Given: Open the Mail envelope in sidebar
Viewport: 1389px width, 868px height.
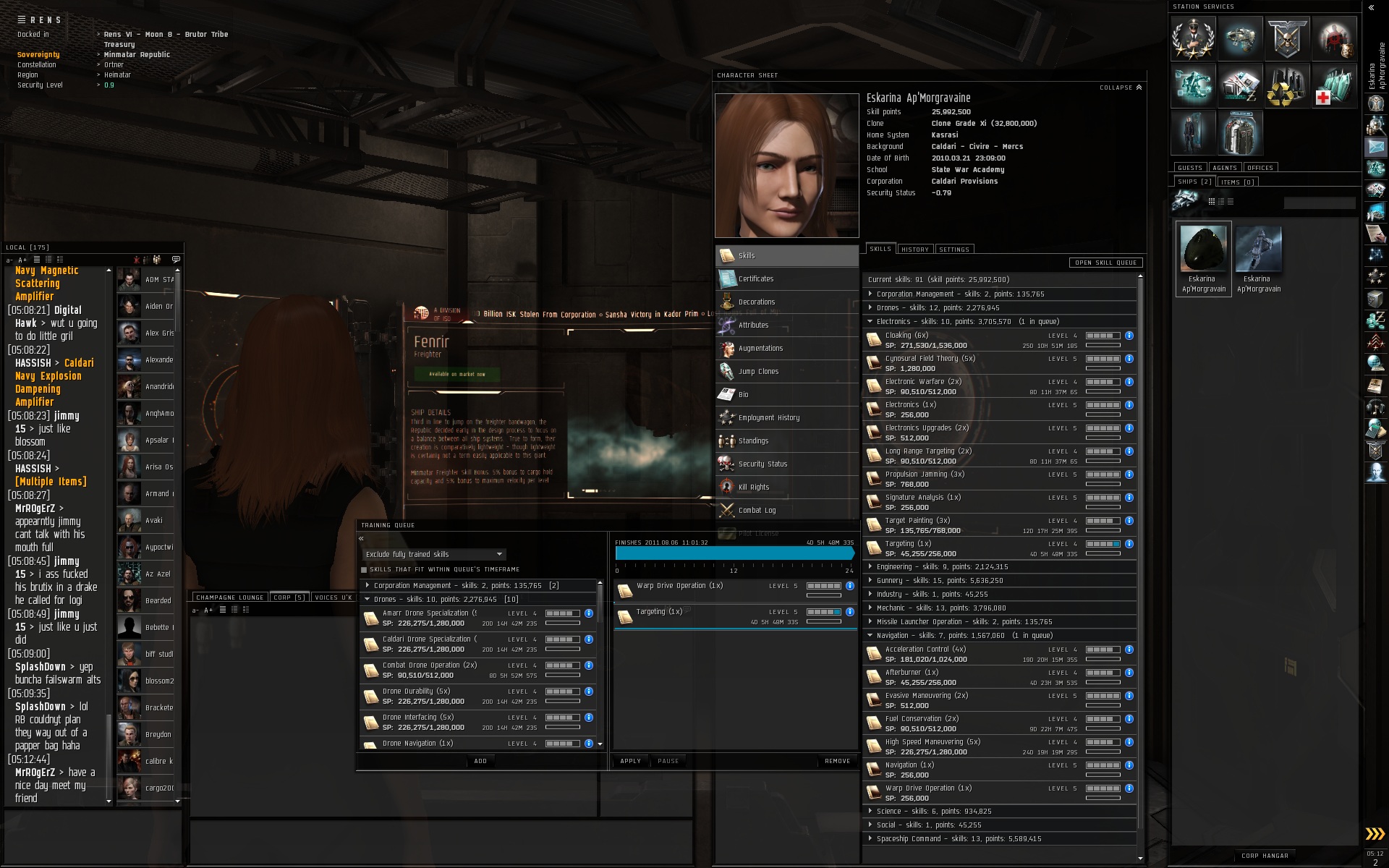Looking at the screenshot, I should coord(1375,147).
